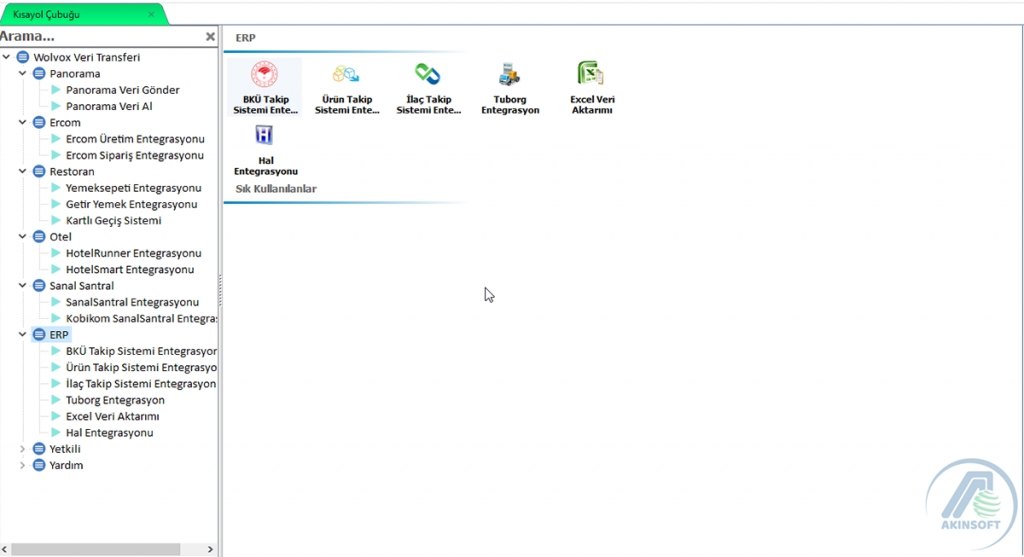
Task: Select İlaç Takip Sistemi Entegrasyonu tree item
Action: [x=141, y=384]
